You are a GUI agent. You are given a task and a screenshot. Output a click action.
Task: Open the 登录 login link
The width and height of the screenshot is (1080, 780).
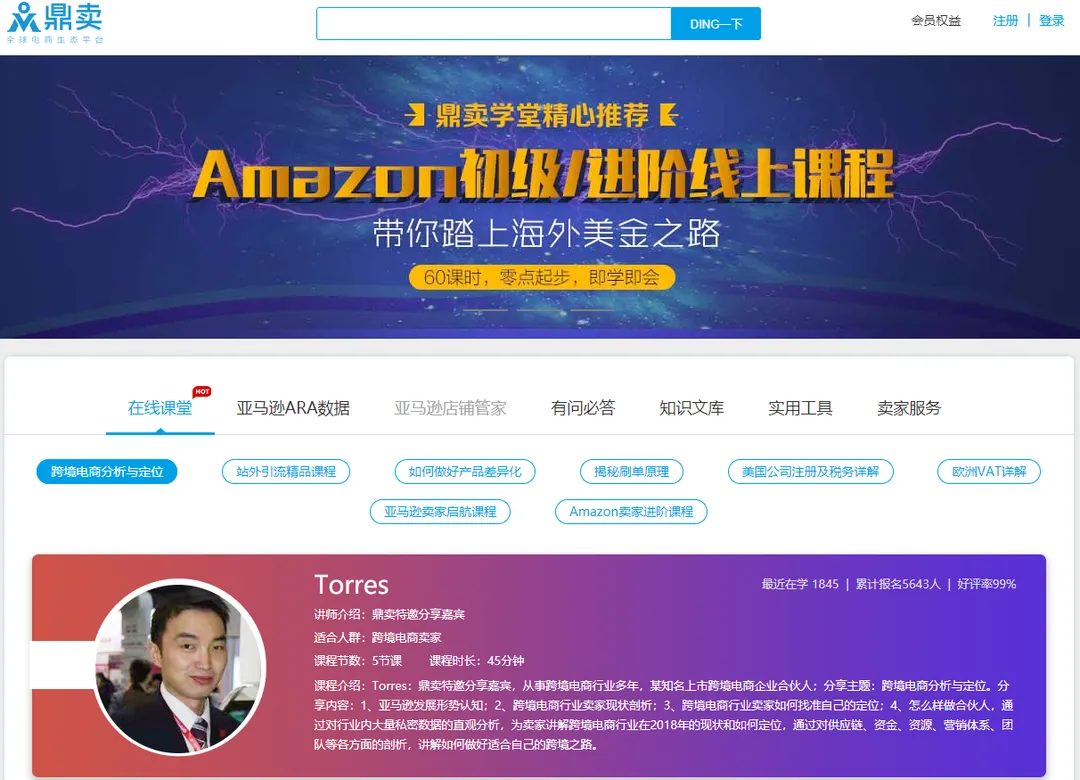(x=1051, y=21)
